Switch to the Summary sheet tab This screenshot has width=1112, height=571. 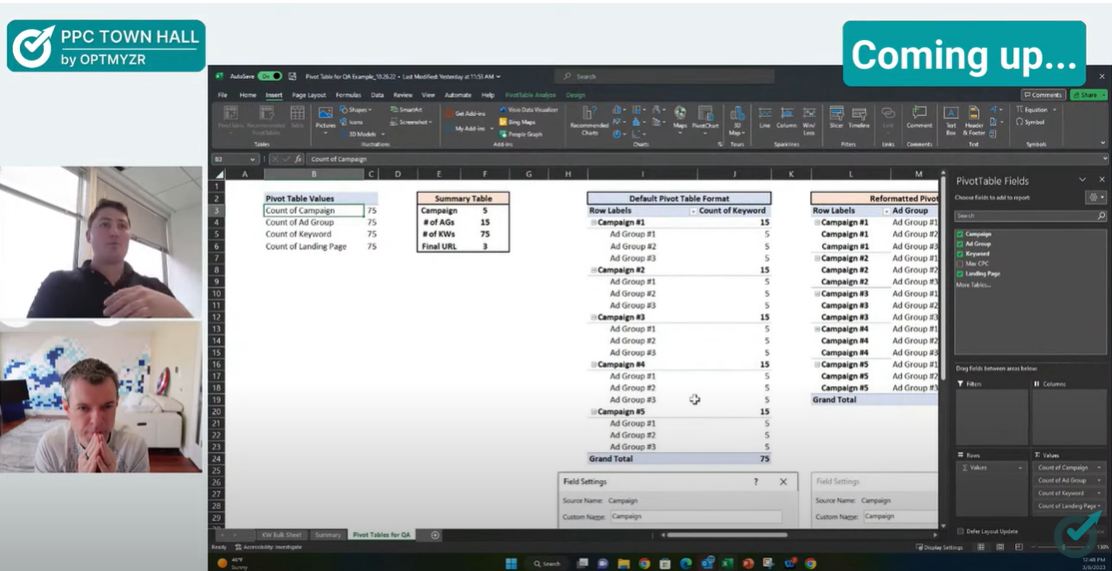click(328, 535)
